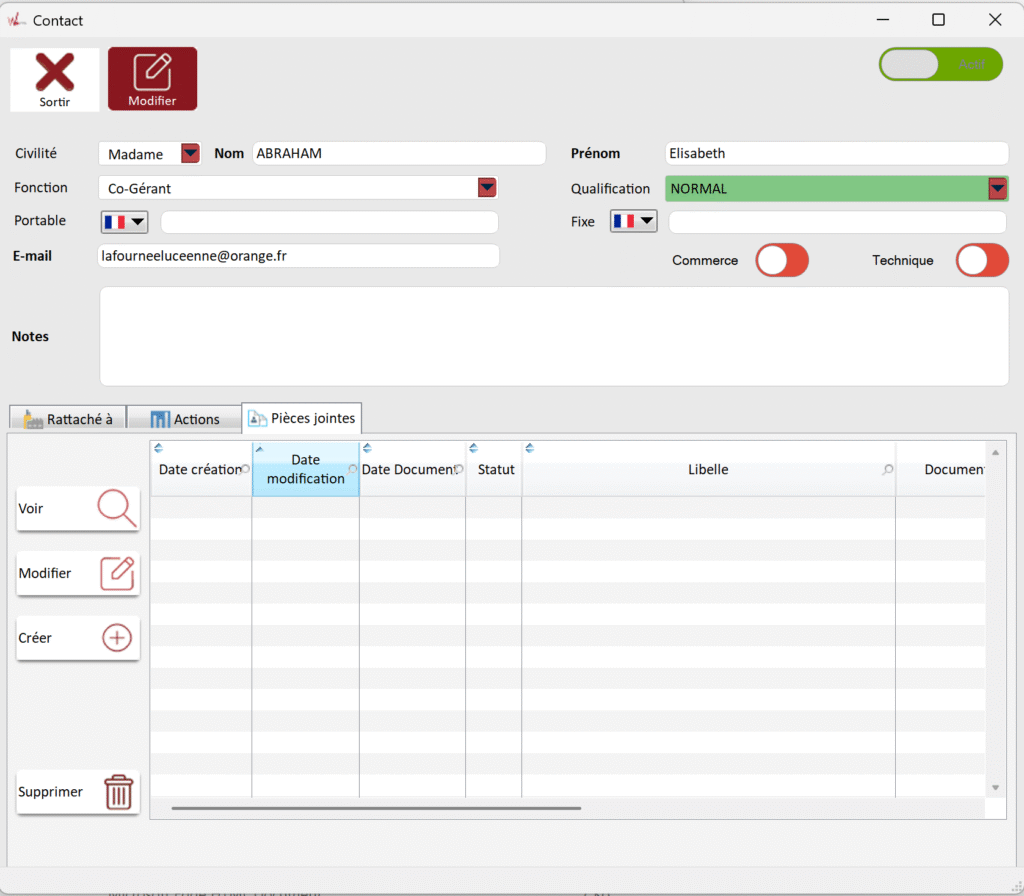1024x896 pixels.
Task: Click the Voir magnifying glass icon
Action: click(x=117, y=508)
